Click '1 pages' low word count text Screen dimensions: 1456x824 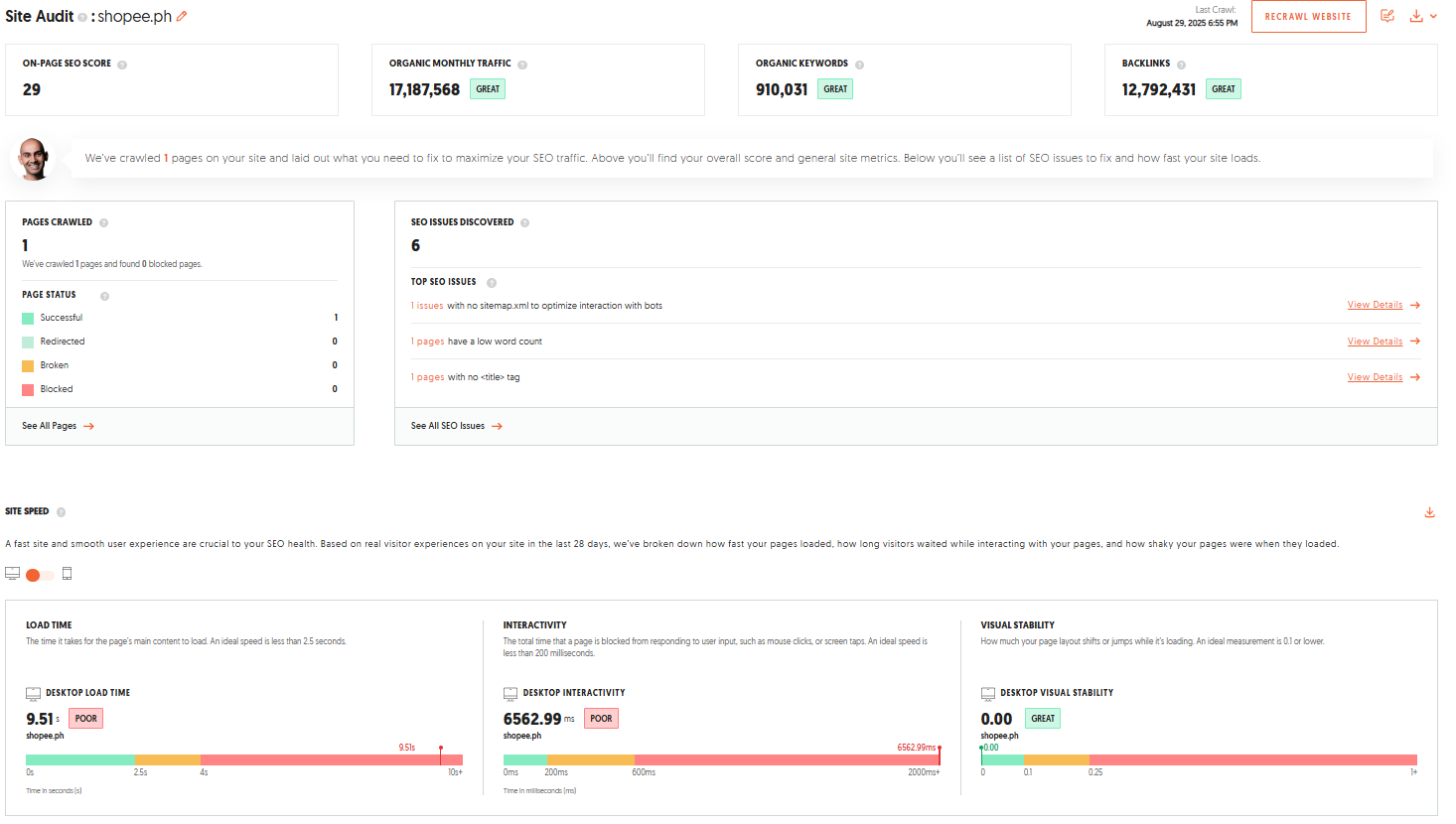point(428,342)
